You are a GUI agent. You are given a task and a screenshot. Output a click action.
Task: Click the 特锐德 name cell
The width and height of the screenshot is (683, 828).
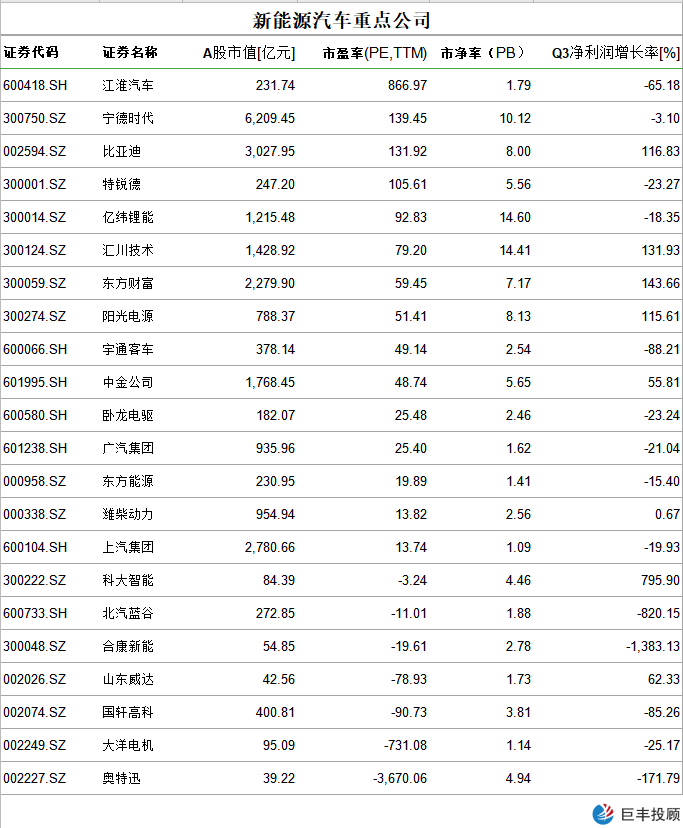[121, 184]
